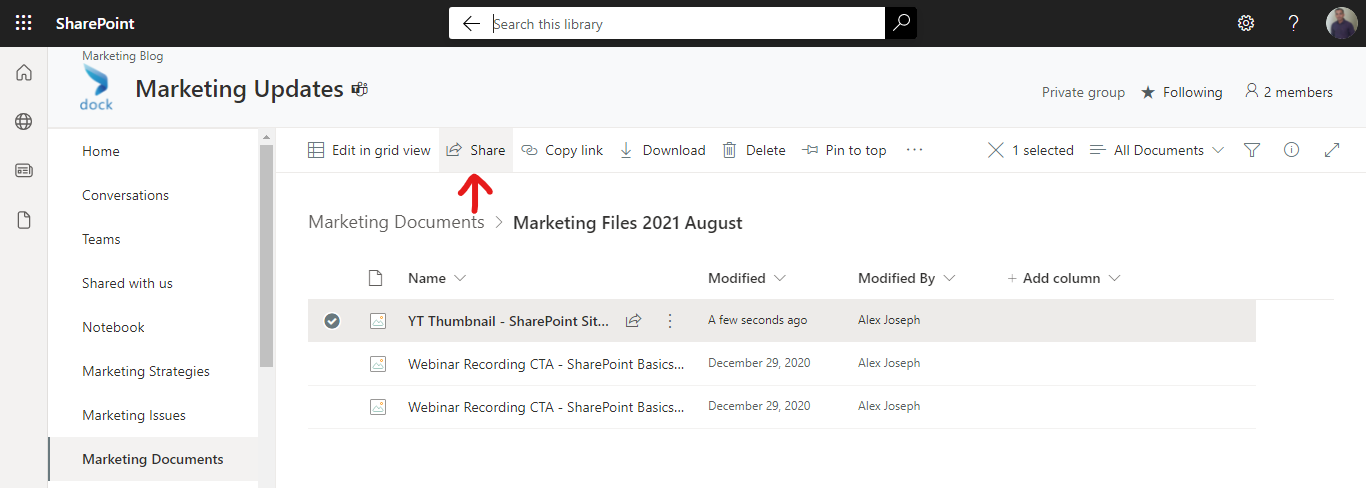
Task: Open the user profile picture
Action: pos(1342,23)
